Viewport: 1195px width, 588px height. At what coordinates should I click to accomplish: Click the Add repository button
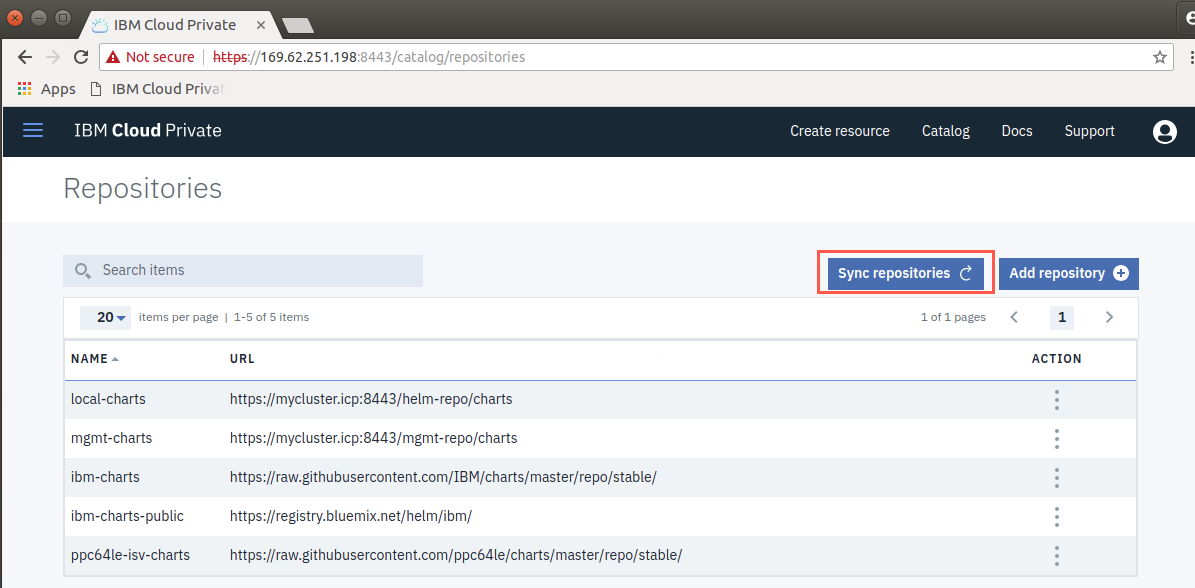tap(1069, 273)
